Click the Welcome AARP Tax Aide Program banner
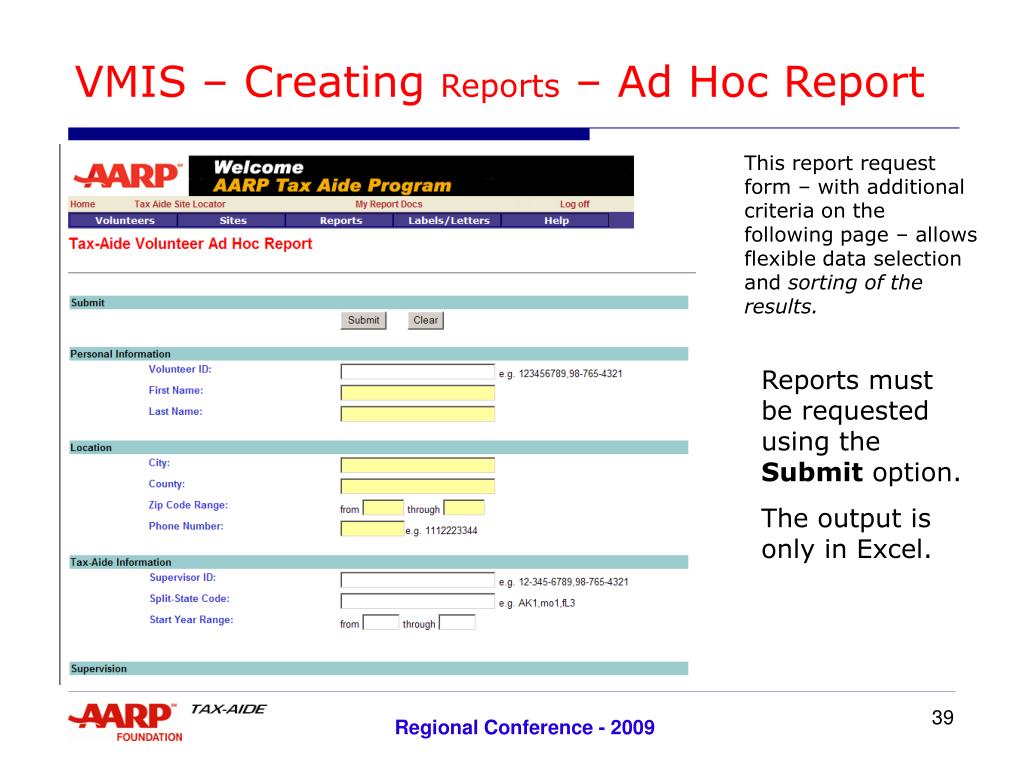Screen dimensions: 1024x768 click(x=411, y=176)
